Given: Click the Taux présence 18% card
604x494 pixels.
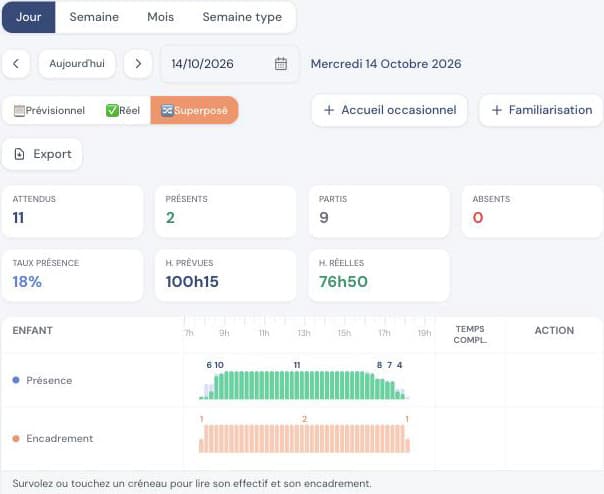Looking at the screenshot, I should pos(72,276).
